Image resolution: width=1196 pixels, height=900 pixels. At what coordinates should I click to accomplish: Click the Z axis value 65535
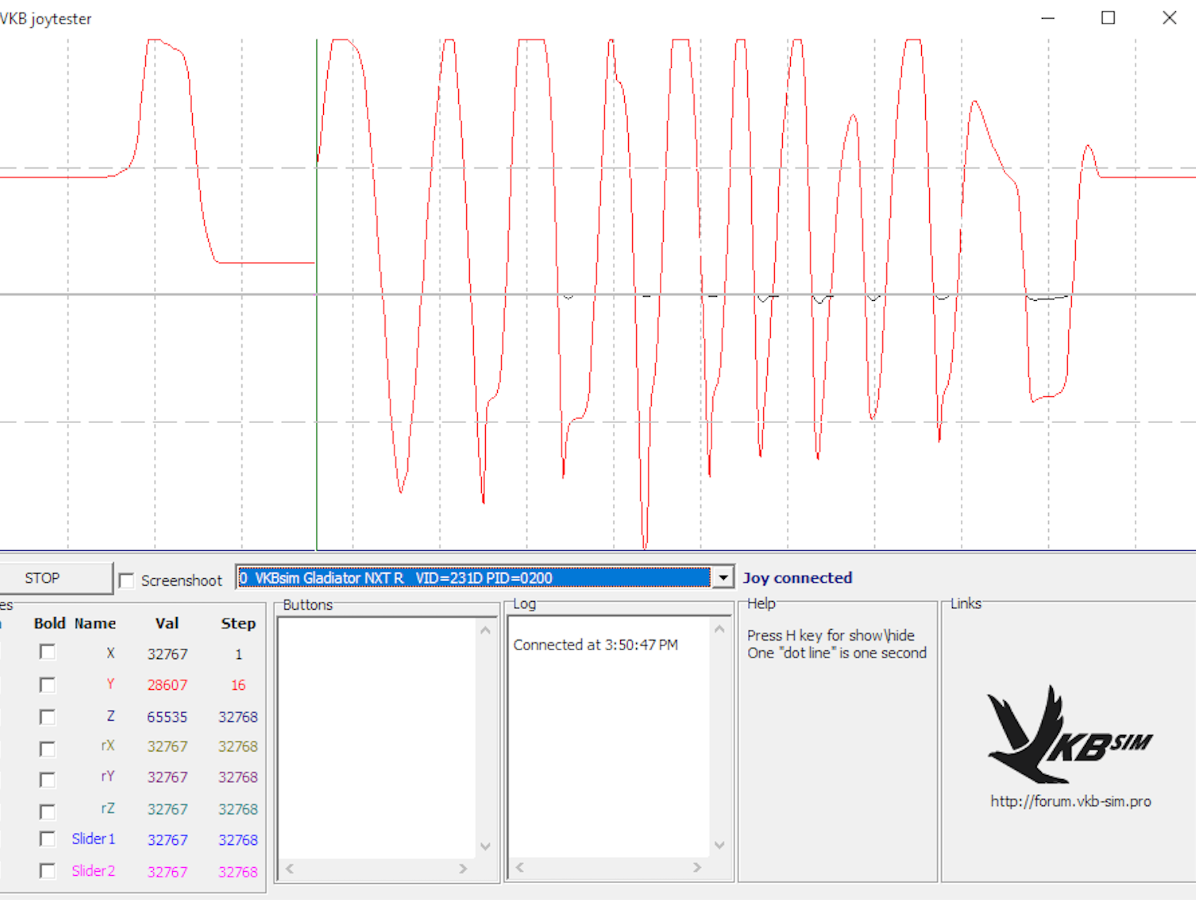point(167,717)
